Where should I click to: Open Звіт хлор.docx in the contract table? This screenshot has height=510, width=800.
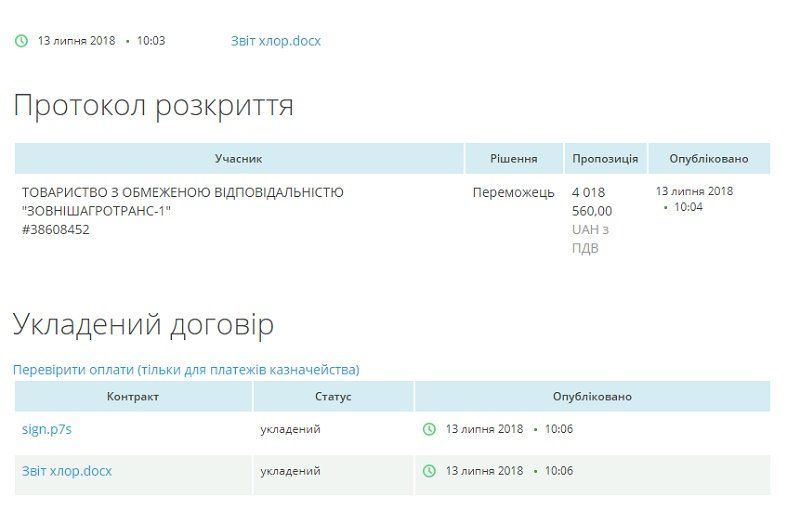66,471
